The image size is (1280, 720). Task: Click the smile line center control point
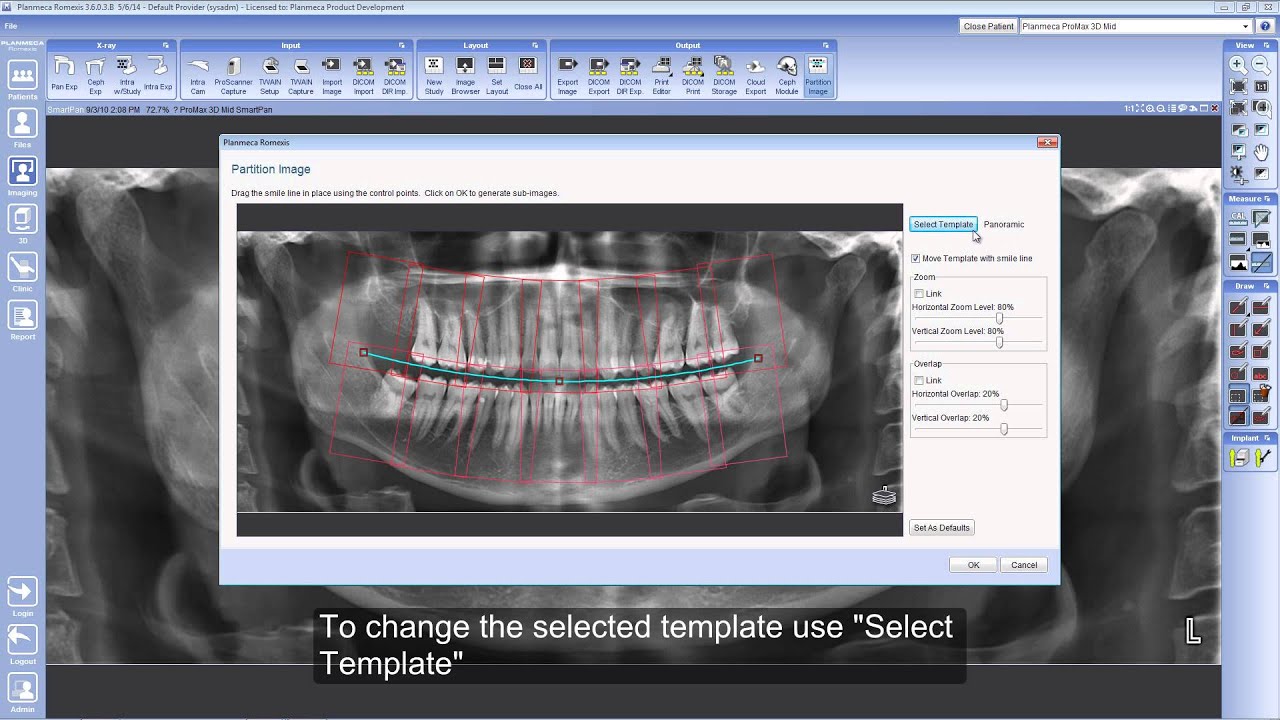558,381
